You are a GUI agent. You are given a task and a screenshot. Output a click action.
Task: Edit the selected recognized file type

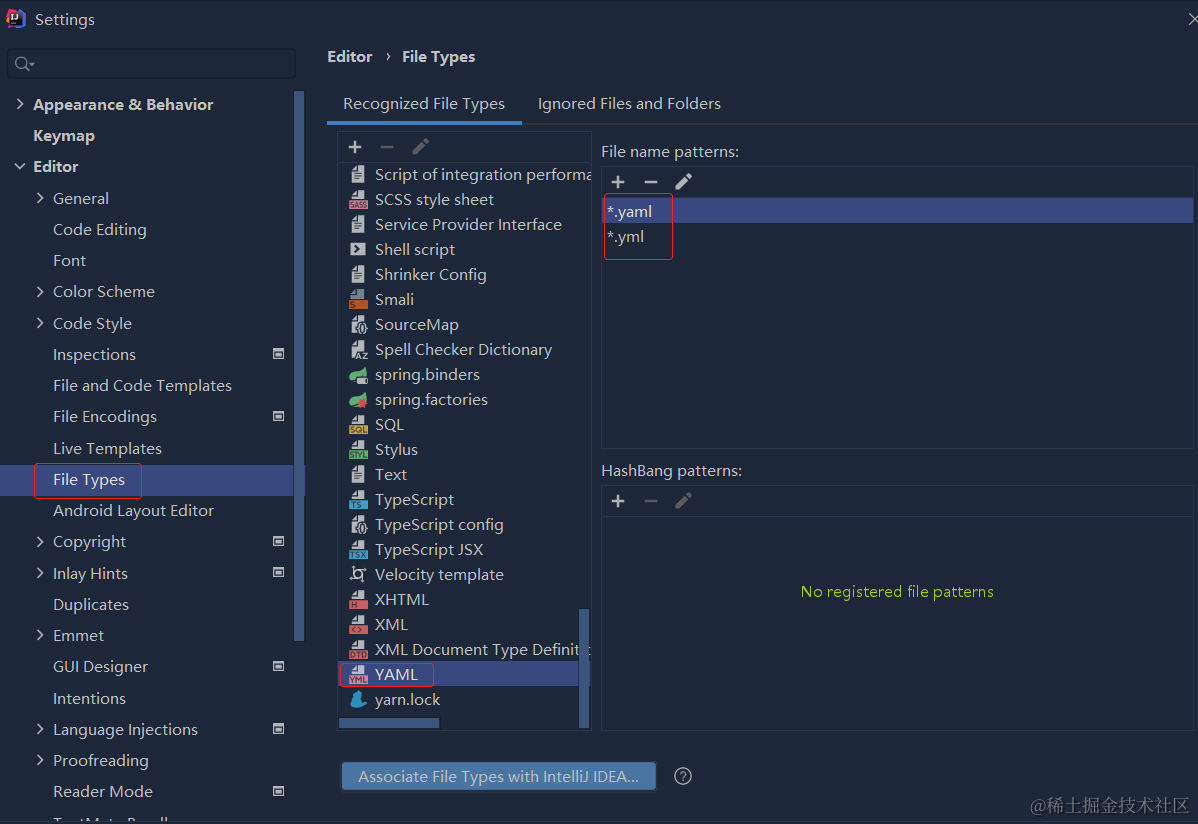tap(420, 146)
